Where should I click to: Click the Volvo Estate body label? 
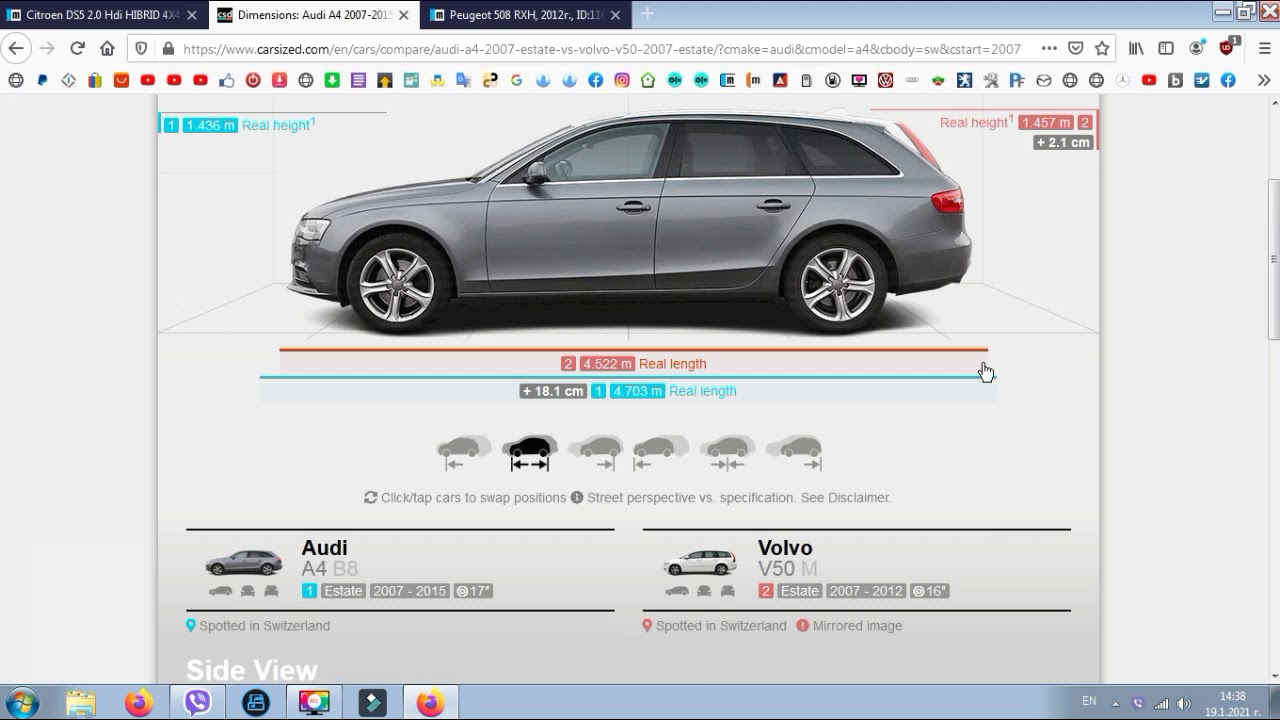[800, 591]
